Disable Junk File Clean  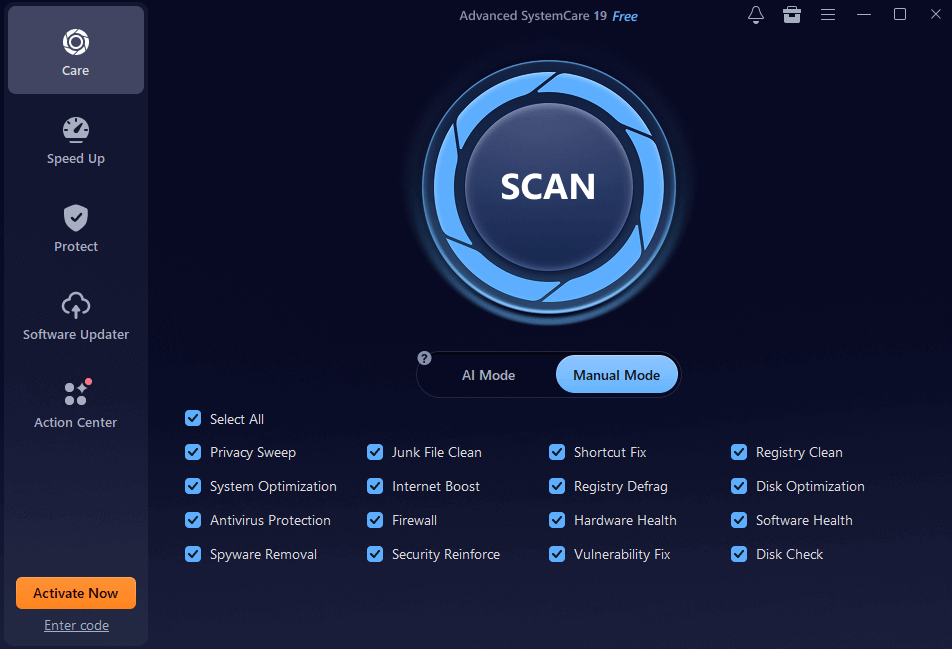tap(374, 452)
